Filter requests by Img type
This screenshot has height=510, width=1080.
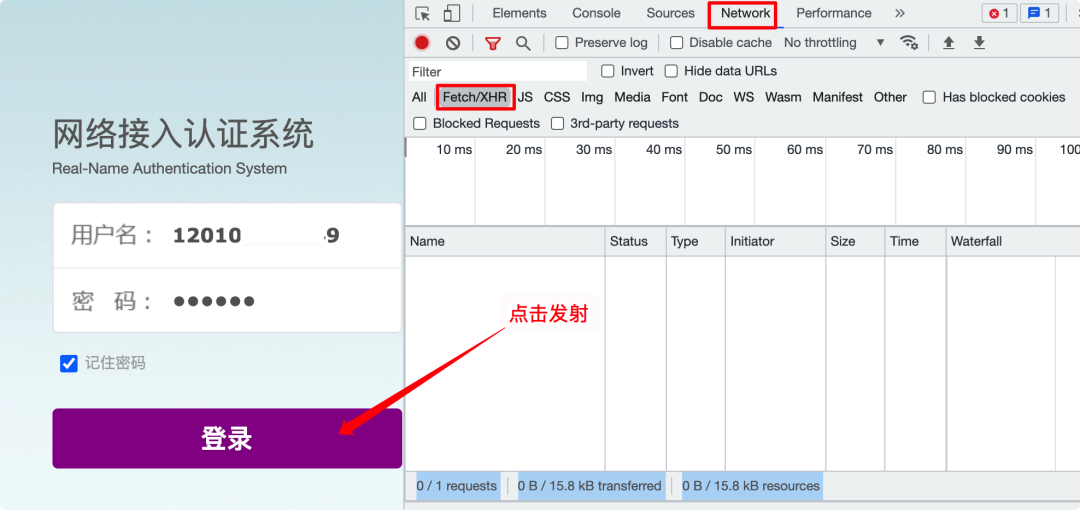tap(592, 97)
